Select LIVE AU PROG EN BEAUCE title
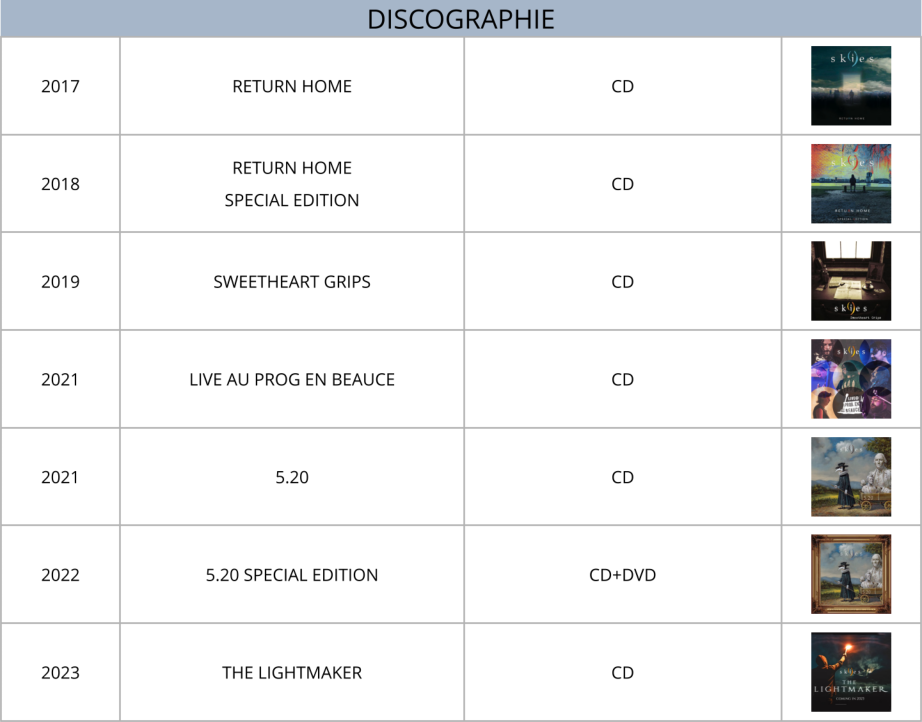Screen dimensions: 922x722 point(292,380)
